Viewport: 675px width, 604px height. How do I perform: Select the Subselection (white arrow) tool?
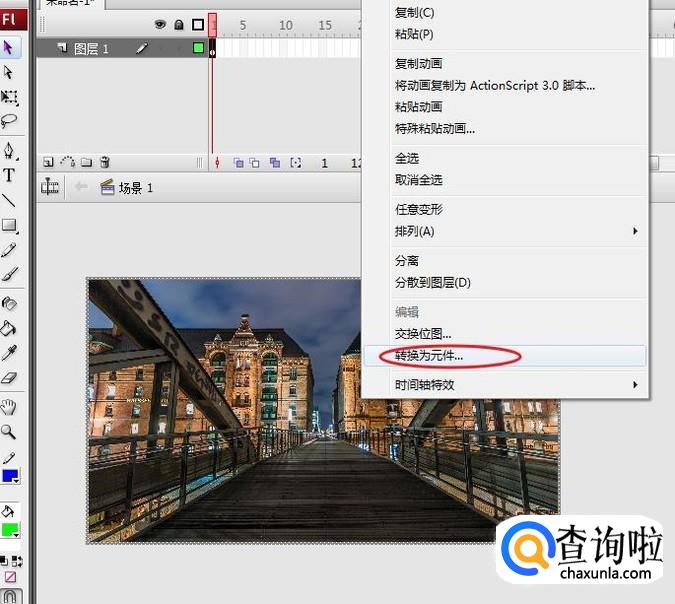point(8,72)
